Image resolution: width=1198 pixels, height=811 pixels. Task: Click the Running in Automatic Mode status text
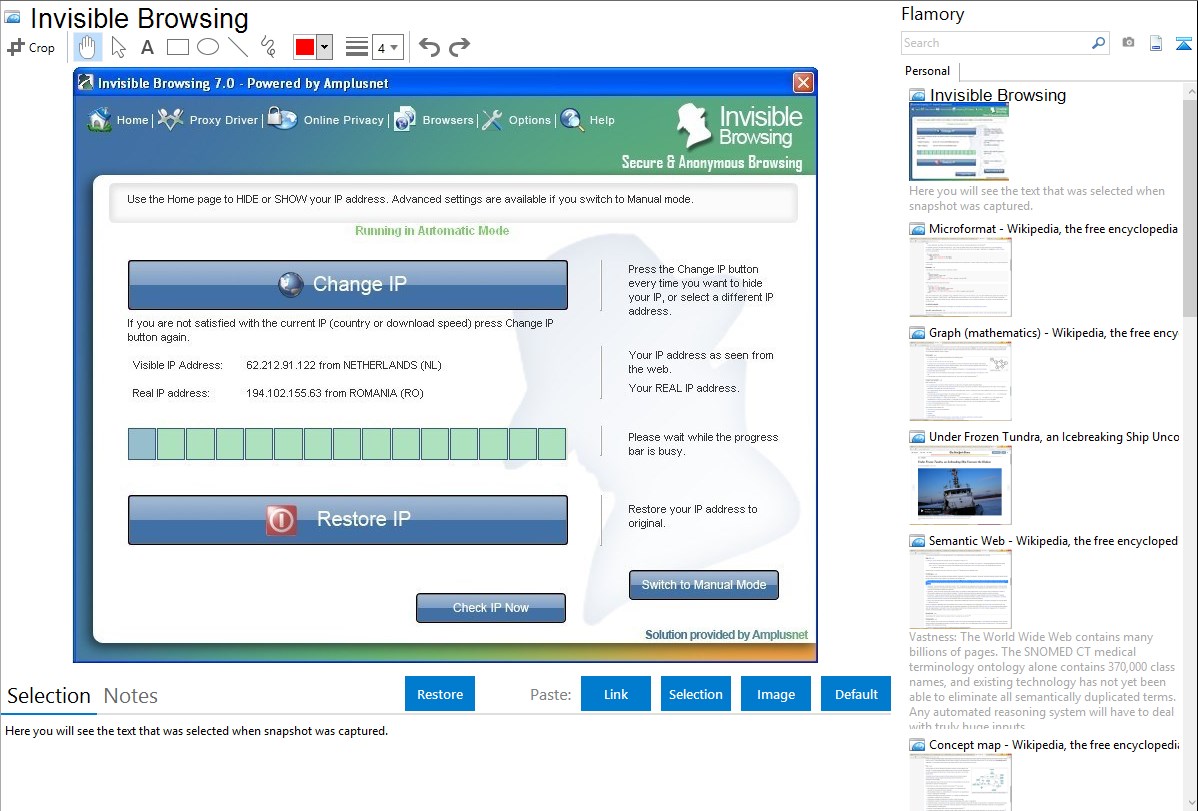point(432,231)
